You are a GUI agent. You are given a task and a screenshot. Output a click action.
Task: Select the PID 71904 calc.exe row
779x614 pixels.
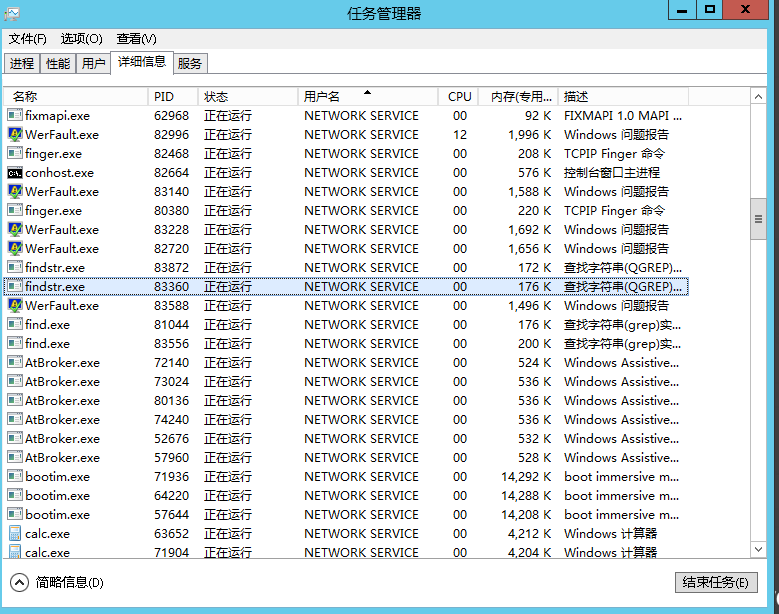[346, 552]
